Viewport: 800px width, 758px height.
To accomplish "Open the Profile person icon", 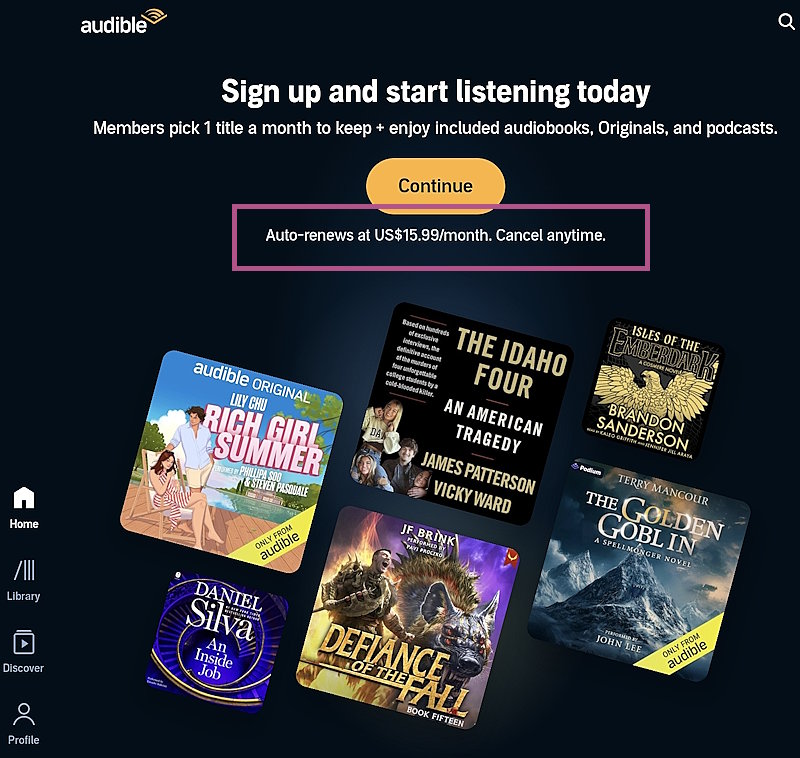I will [x=24, y=714].
